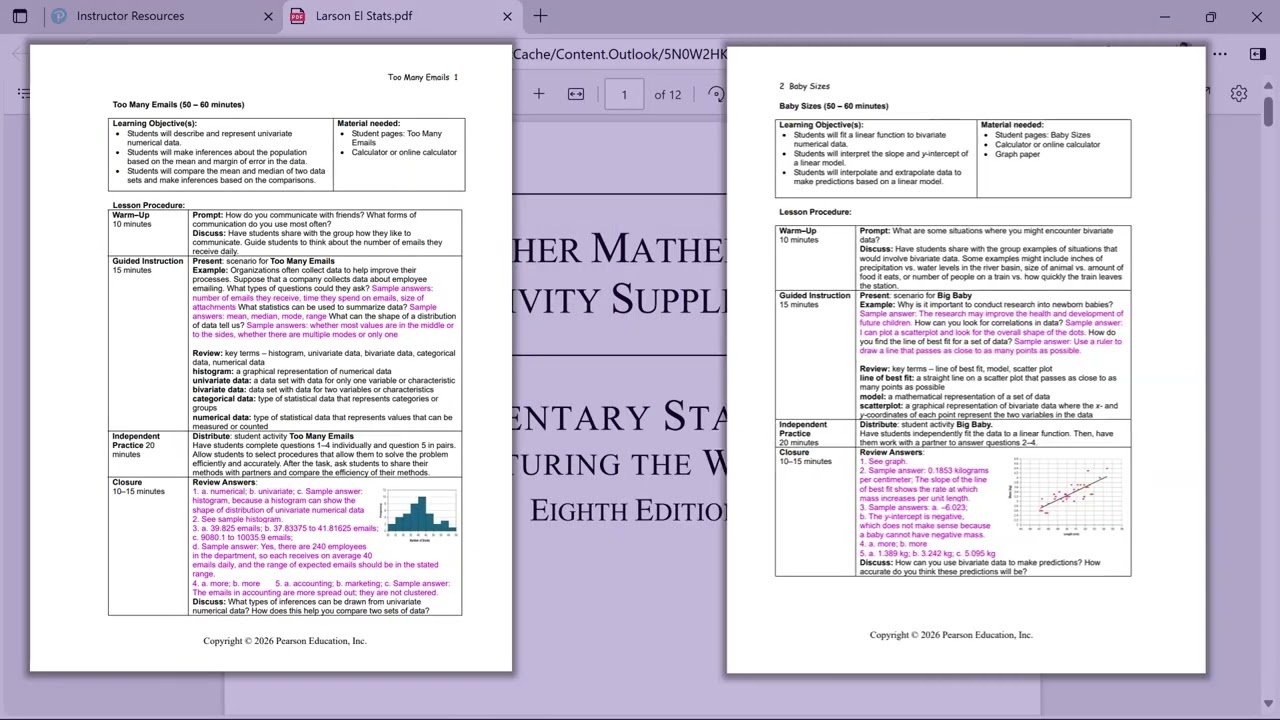Click "2 Baby Sizes" page header

[x=804, y=86]
